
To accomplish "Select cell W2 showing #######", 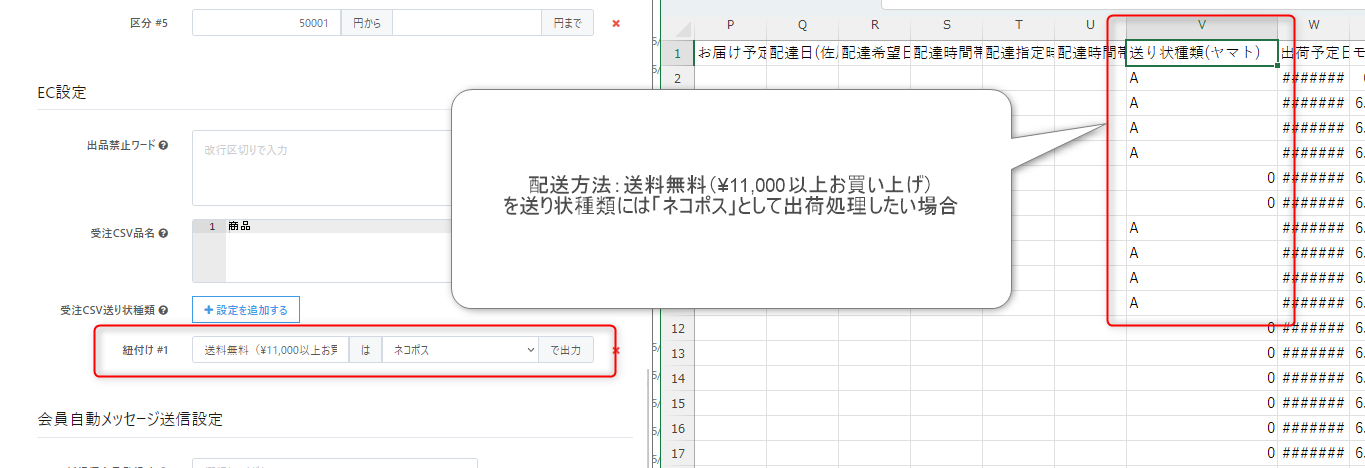I will point(1314,78).
